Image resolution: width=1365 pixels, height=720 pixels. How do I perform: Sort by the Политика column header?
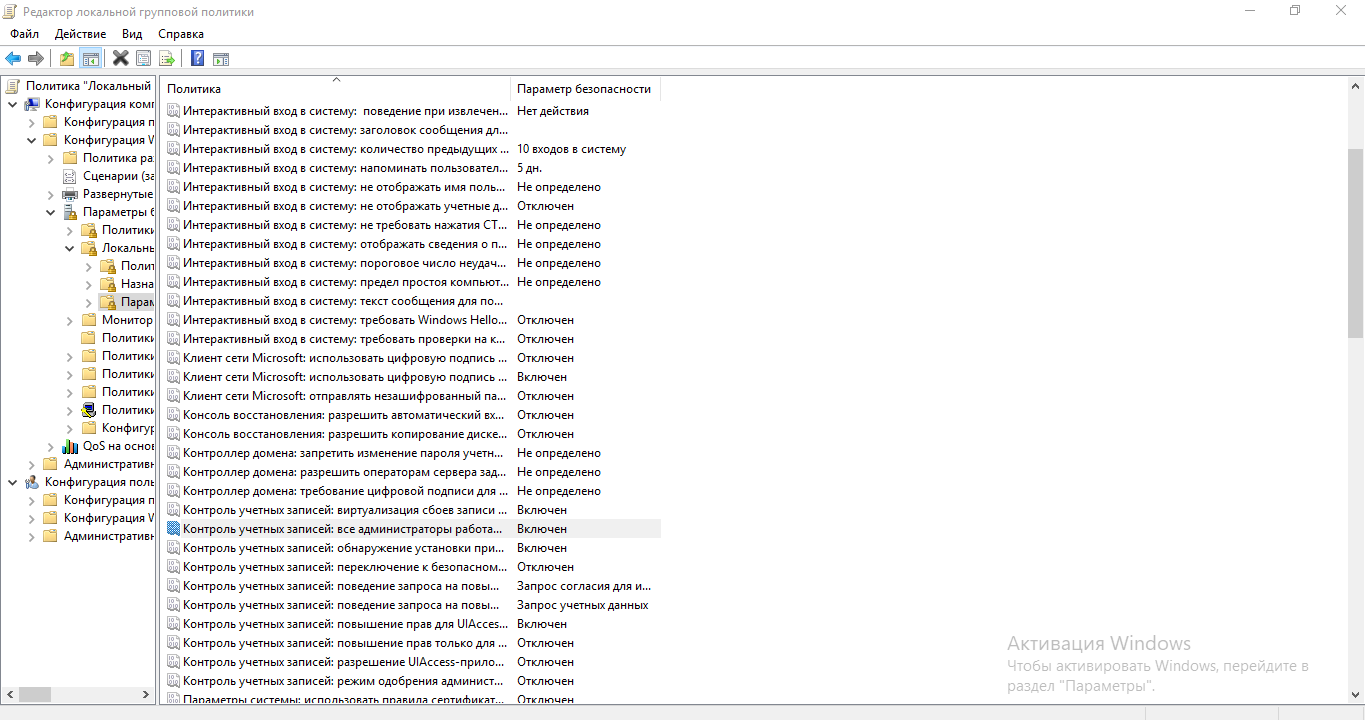(335, 89)
